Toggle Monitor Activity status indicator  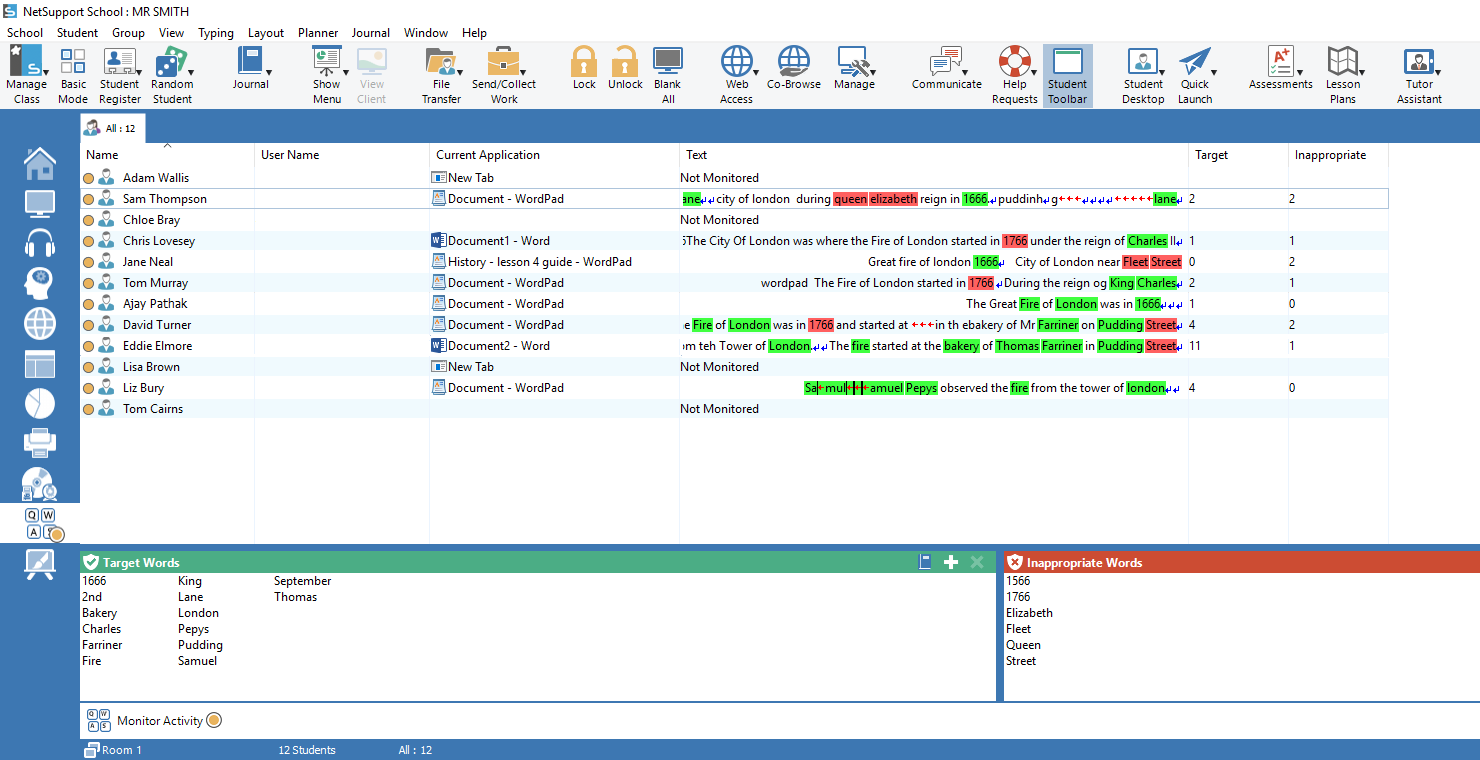tap(213, 721)
